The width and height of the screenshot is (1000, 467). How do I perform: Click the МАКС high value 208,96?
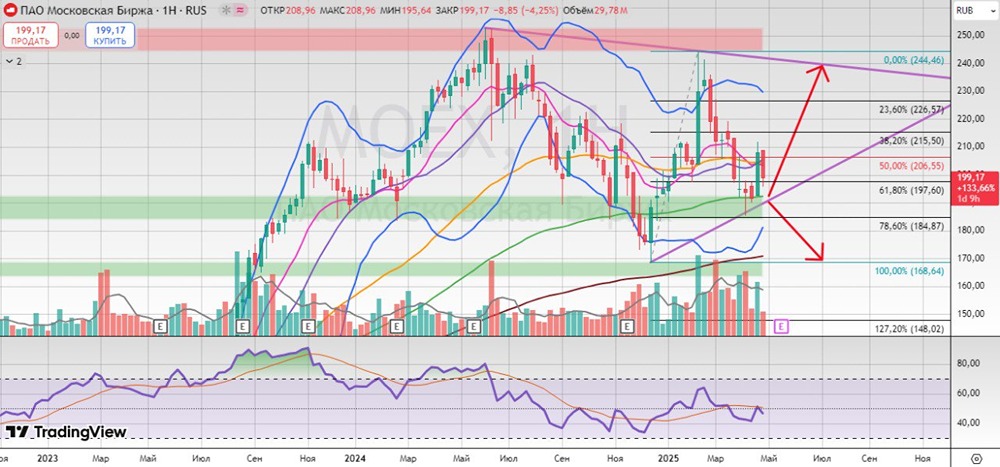tap(360, 11)
